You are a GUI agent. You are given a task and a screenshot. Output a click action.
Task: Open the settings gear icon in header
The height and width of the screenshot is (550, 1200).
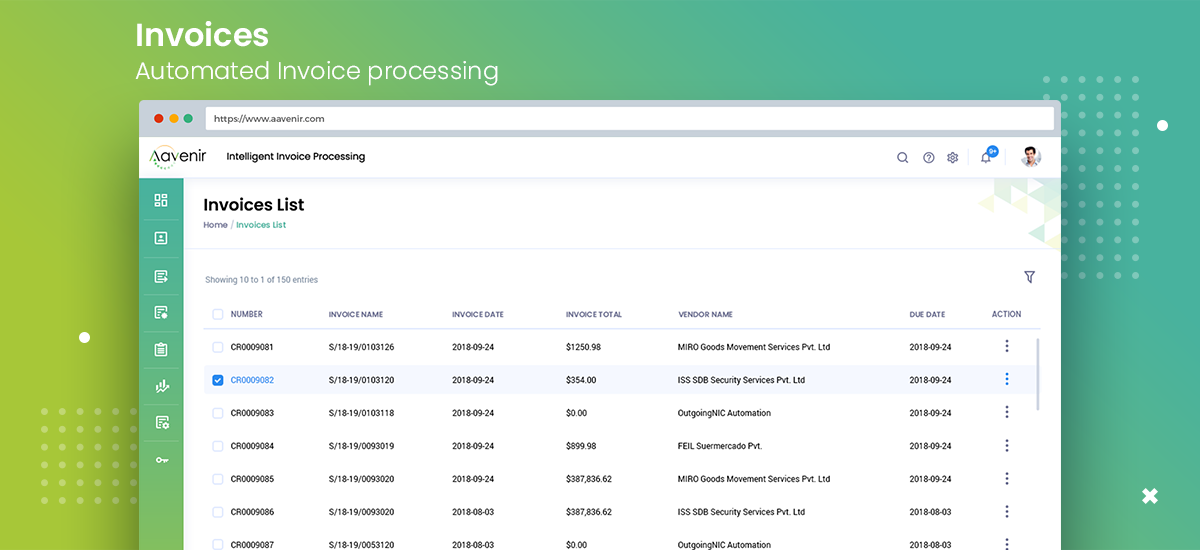pyautogui.click(x=953, y=157)
